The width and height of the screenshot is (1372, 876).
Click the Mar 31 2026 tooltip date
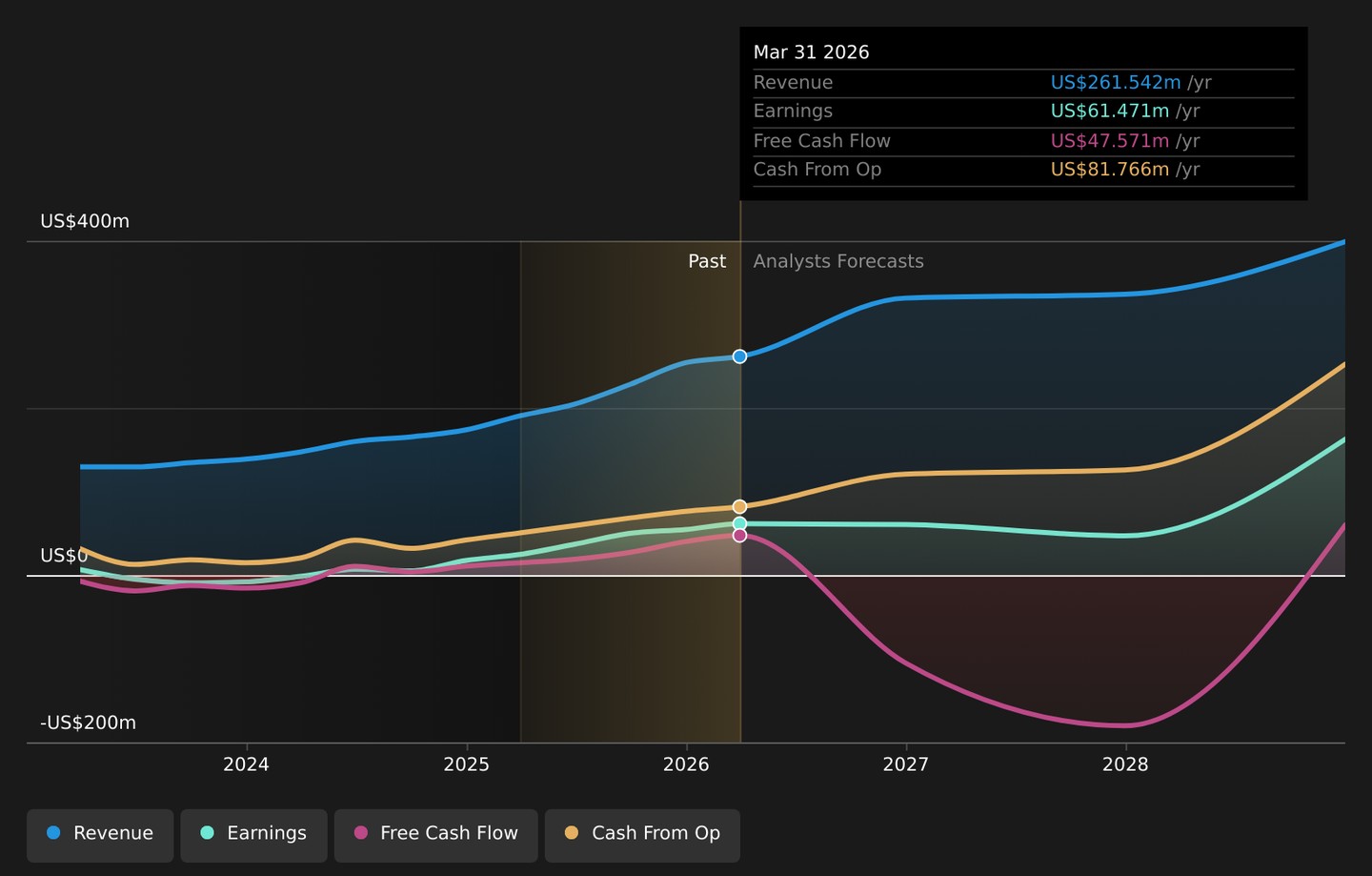point(812,52)
